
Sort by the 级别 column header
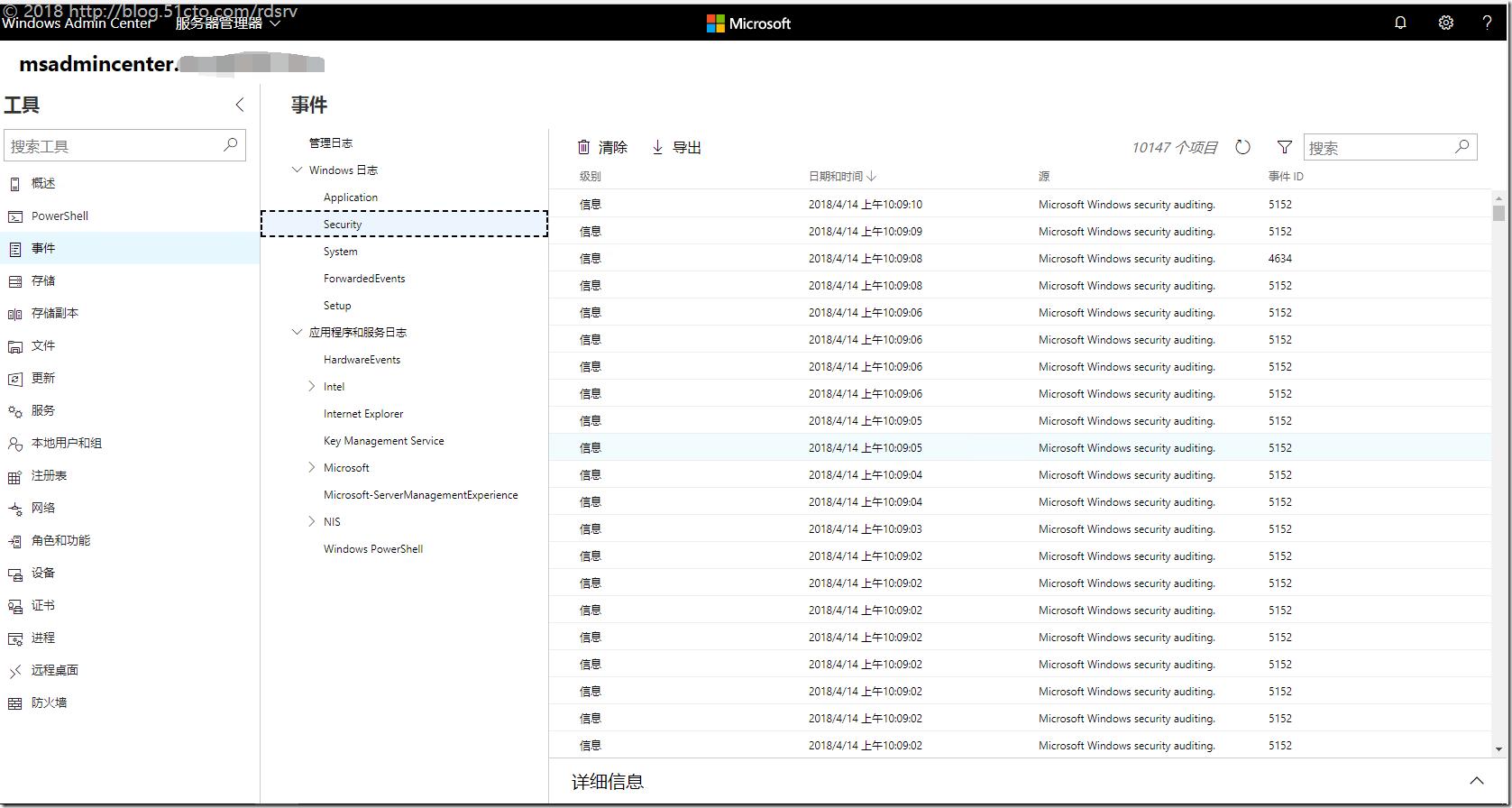[x=590, y=177]
